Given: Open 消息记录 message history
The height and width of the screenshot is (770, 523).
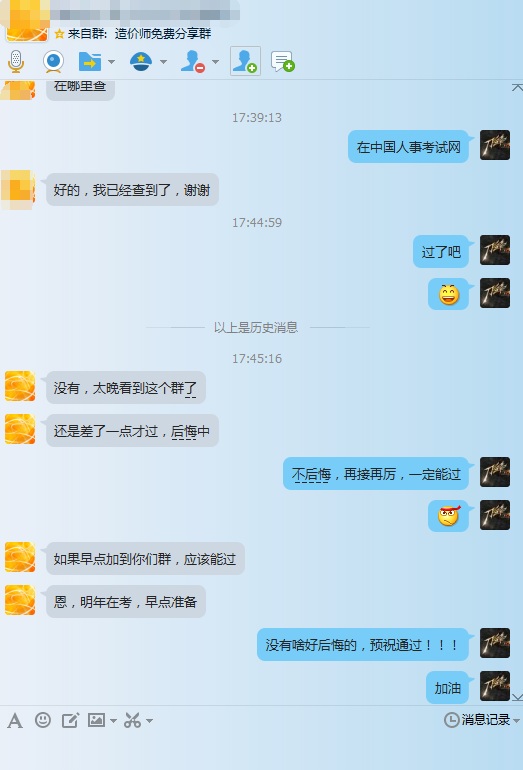Looking at the screenshot, I should point(481,720).
